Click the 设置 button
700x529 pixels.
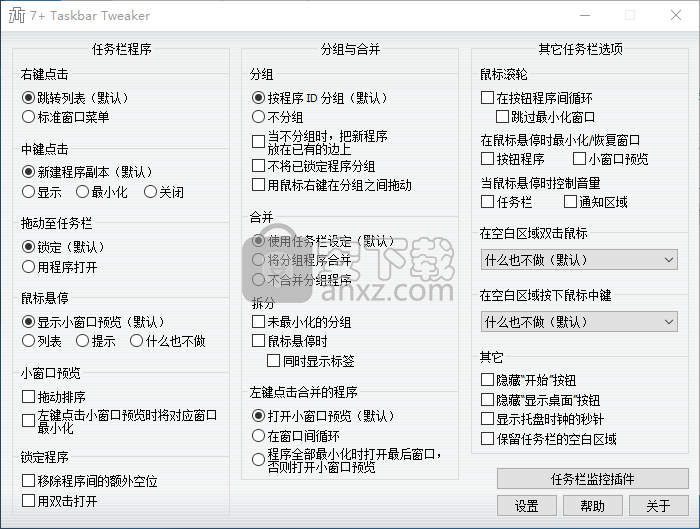527,506
